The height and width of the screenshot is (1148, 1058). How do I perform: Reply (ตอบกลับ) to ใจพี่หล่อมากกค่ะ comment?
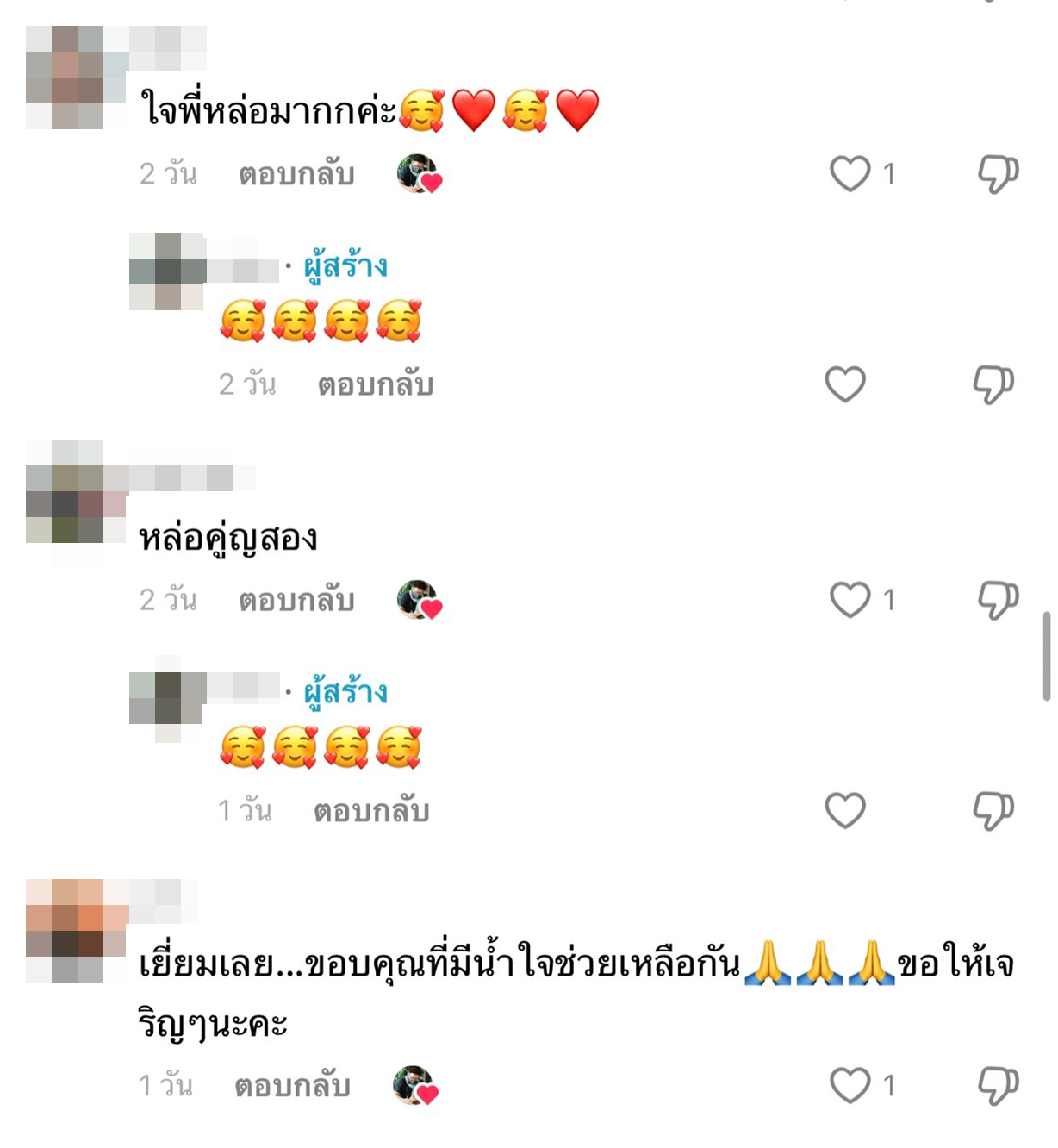point(296,174)
